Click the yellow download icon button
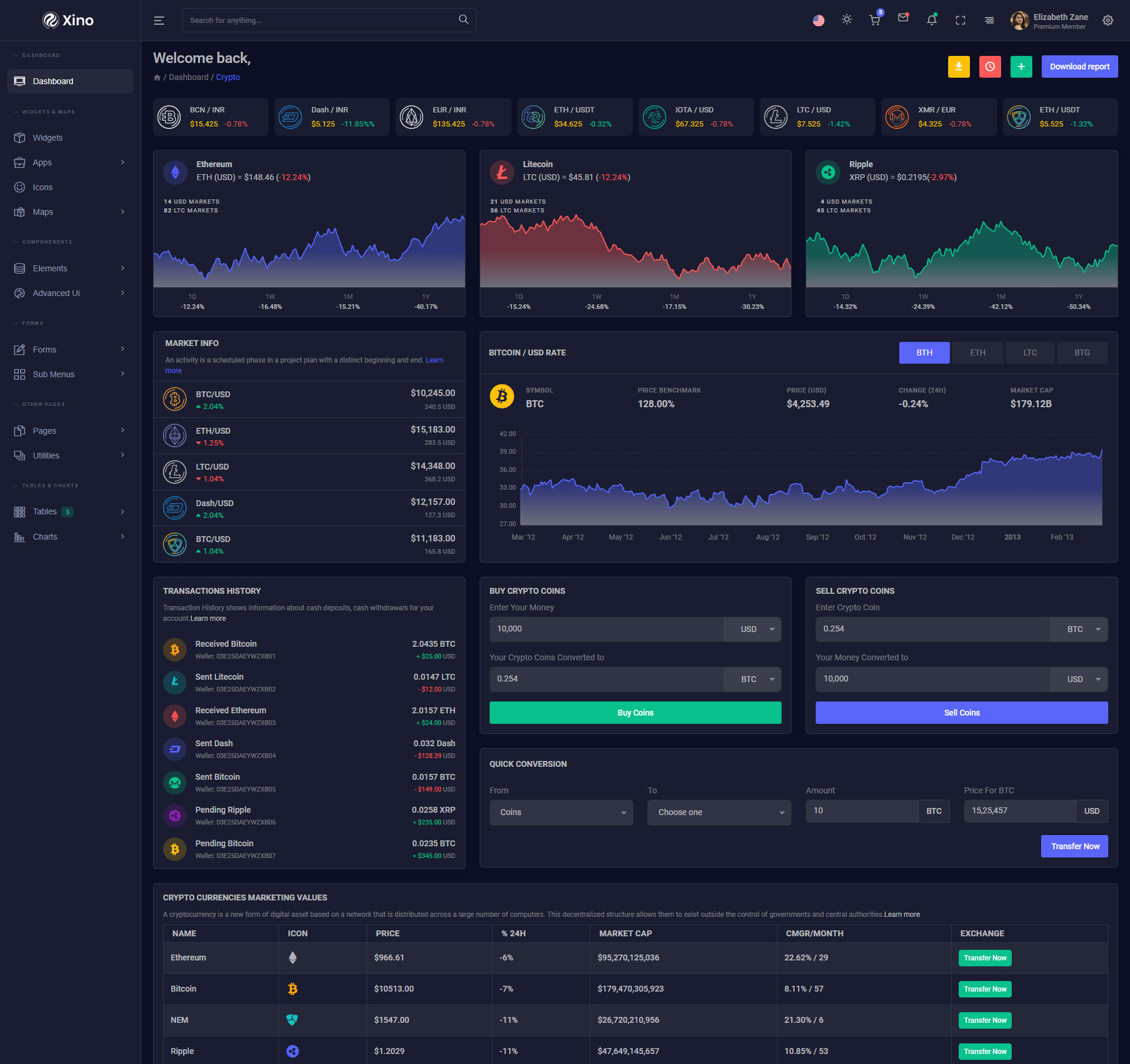The width and height of the screenshot is (1130, 1064). (x=959, y=66)
